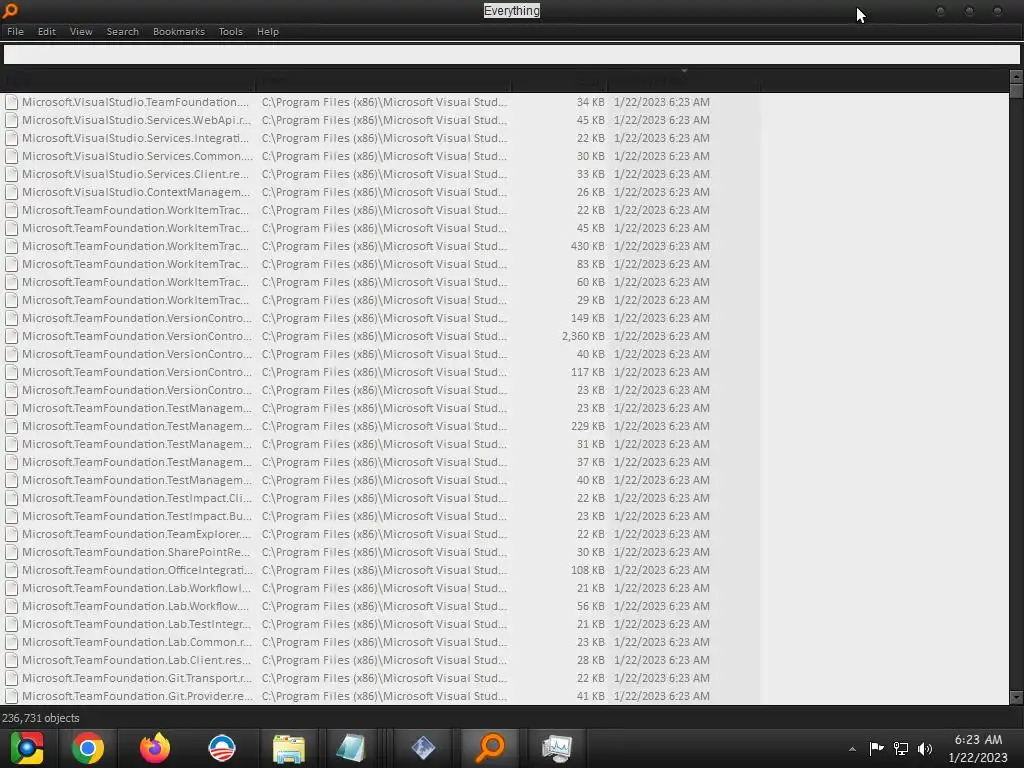
Task: Show hidden system tray icons arrow
Action: [852, 749]
